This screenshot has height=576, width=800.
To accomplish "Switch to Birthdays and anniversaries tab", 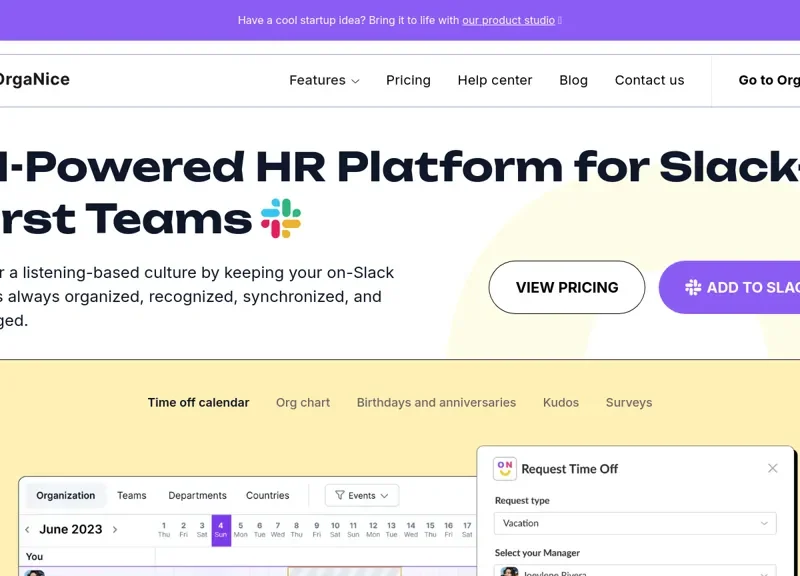I will 436,403.
